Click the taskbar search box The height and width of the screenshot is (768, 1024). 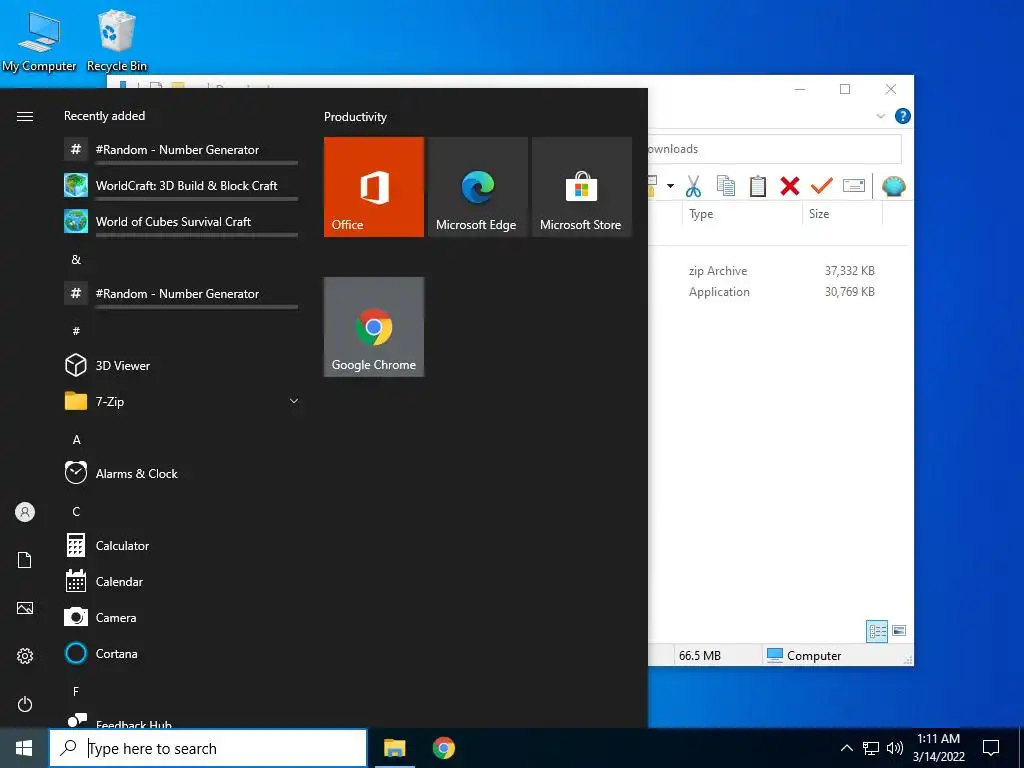coord(208,748)
